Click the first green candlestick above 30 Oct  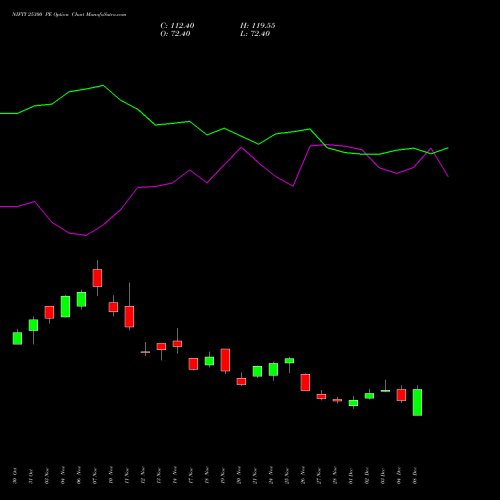point(17,338)
